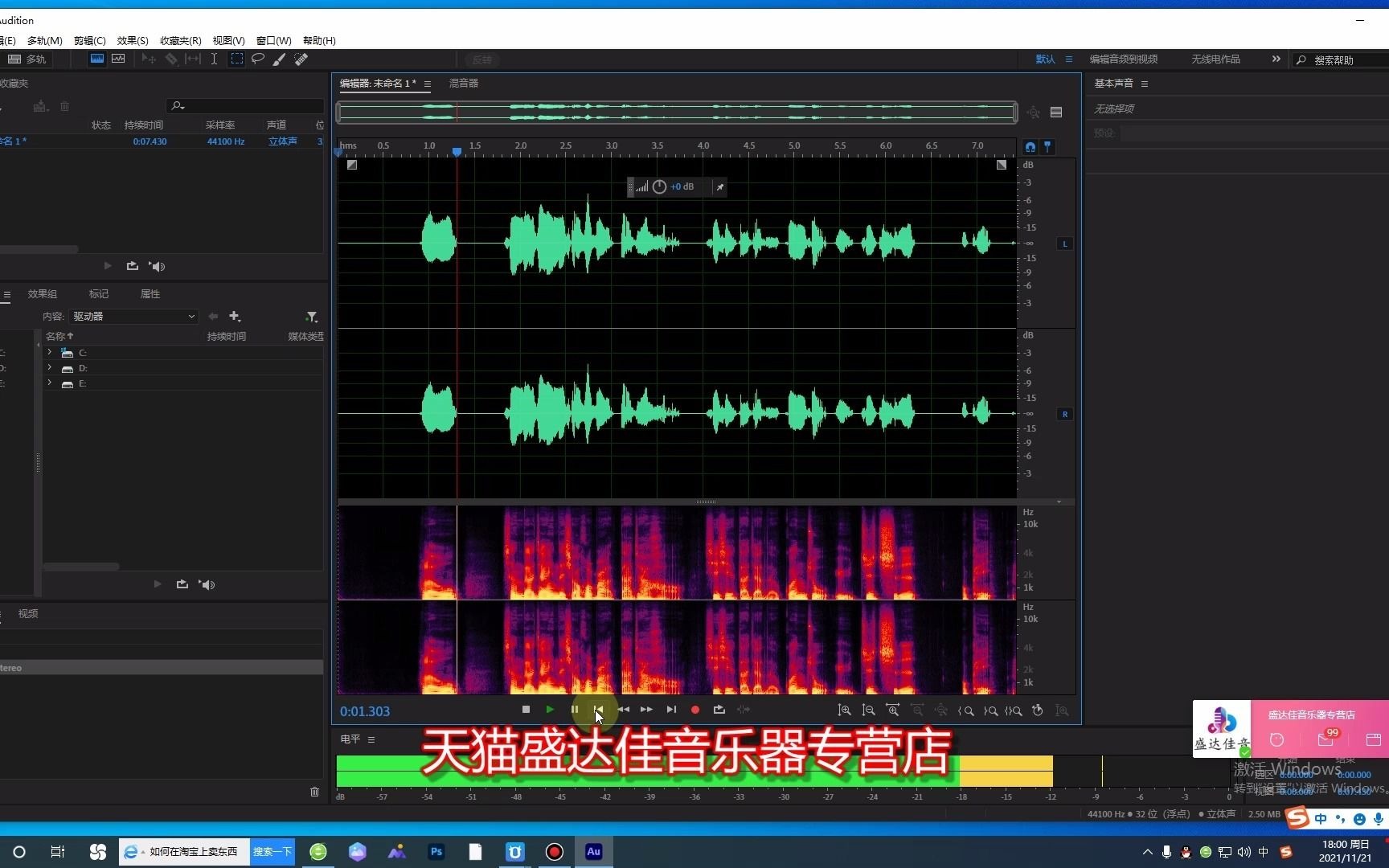Open the 属性 tab

click(x=150, y=294)
